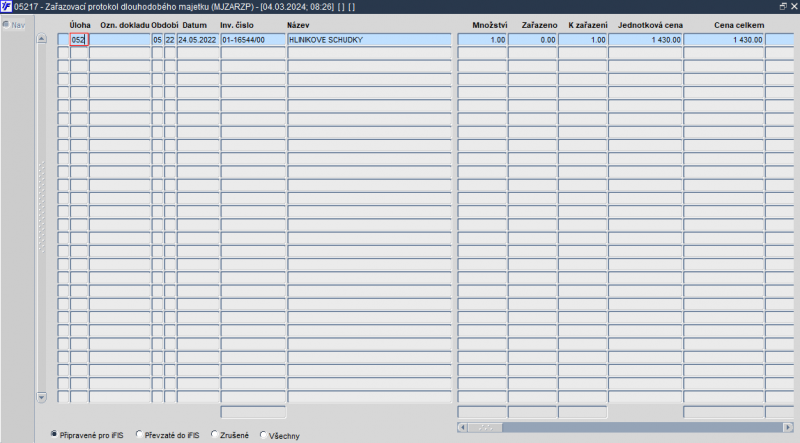Restore the window using title bar button
Viewport: 800px width, 443px height.
click(783, 7)
